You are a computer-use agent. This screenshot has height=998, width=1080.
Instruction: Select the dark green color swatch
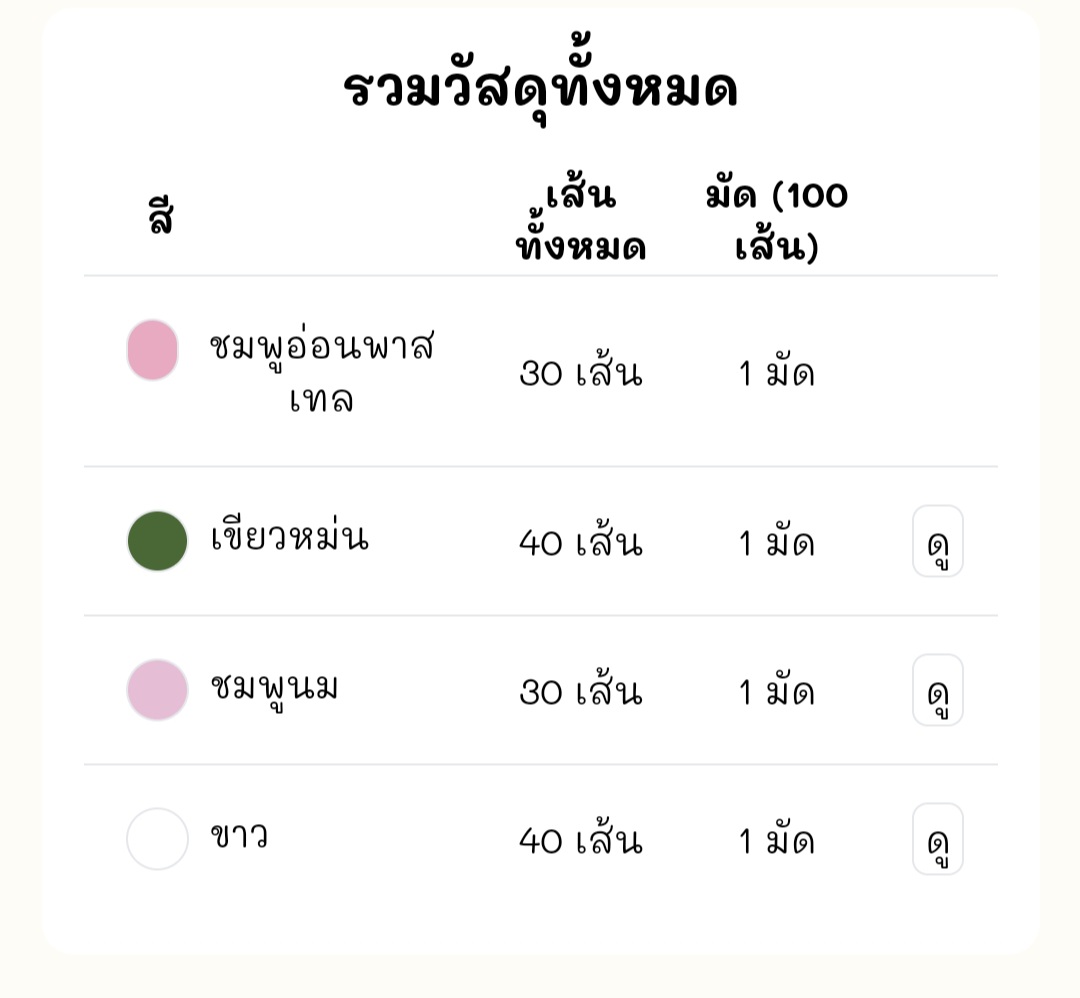158,541
